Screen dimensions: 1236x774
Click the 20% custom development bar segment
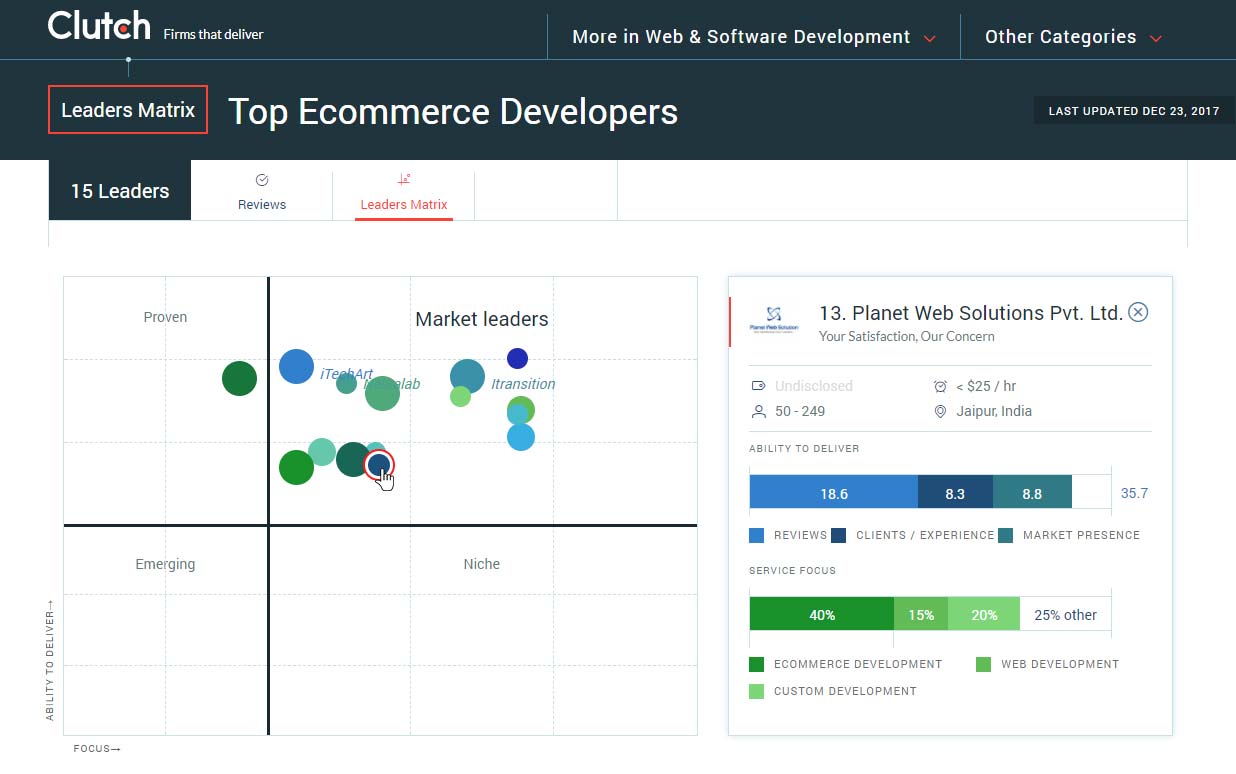984,615
